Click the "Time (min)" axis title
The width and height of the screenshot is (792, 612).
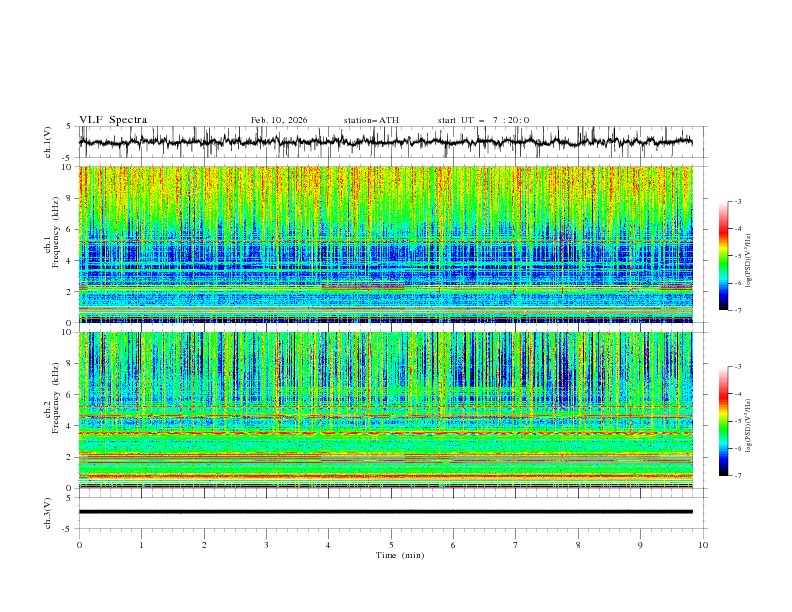point(400,555)
